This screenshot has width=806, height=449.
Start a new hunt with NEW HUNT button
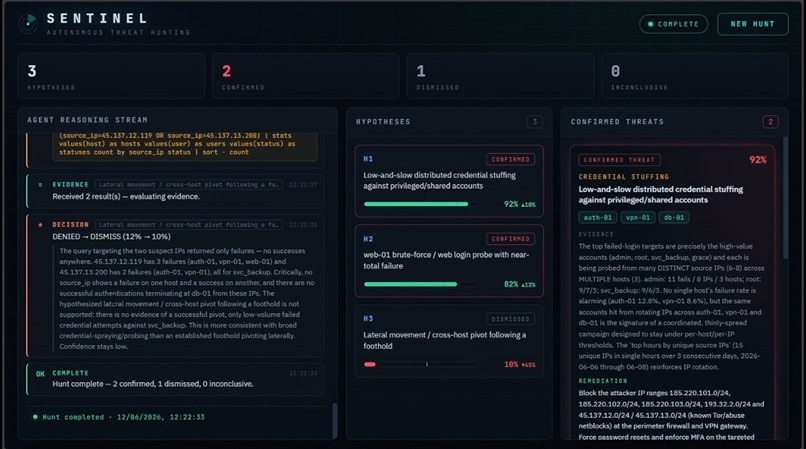[x=753, y=24]
